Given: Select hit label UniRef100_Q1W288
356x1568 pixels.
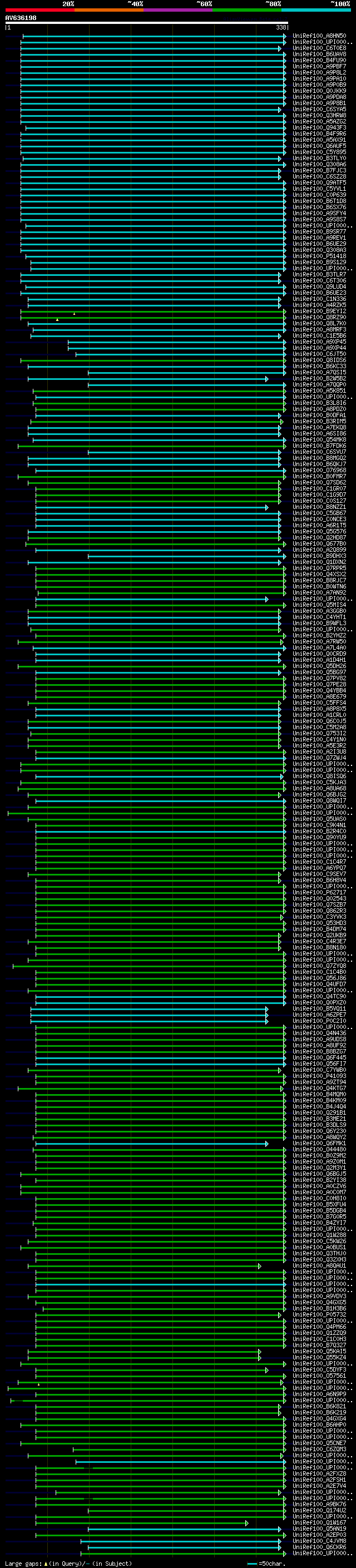Looking at the screenshot, I should (x=319, y=1235).
